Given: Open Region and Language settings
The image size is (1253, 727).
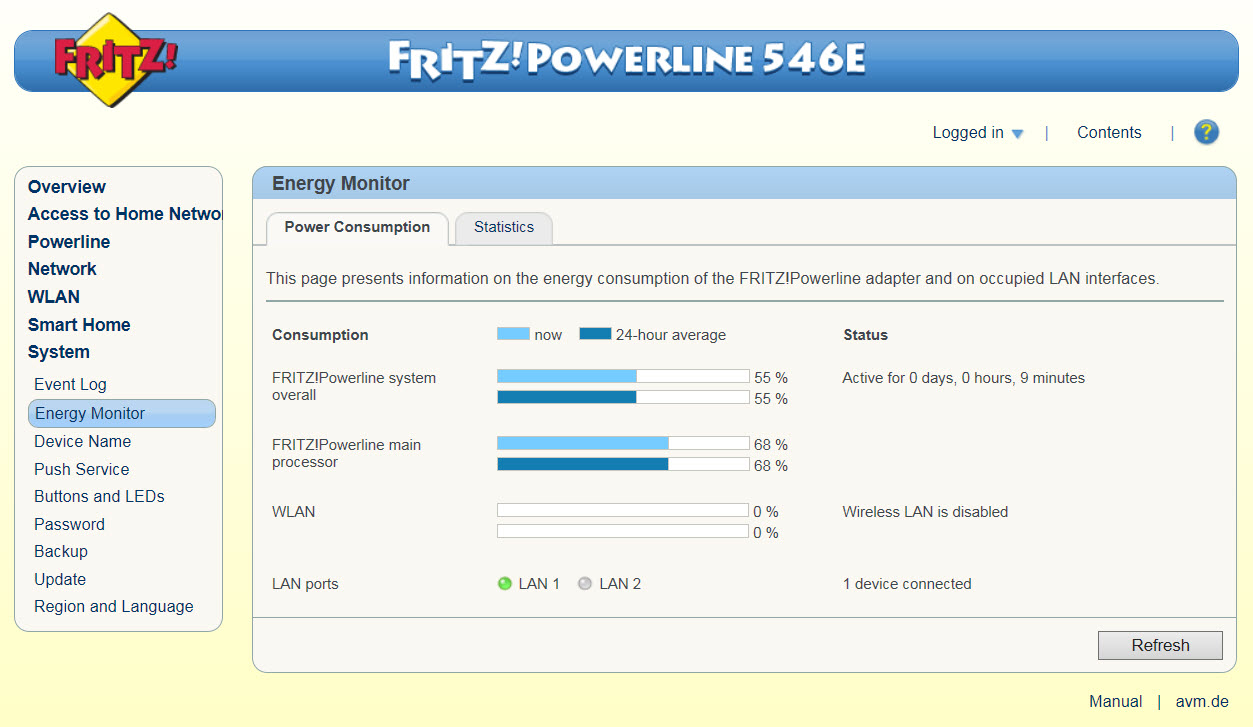Looking at the screenshot, I should [x=114, y=606].
